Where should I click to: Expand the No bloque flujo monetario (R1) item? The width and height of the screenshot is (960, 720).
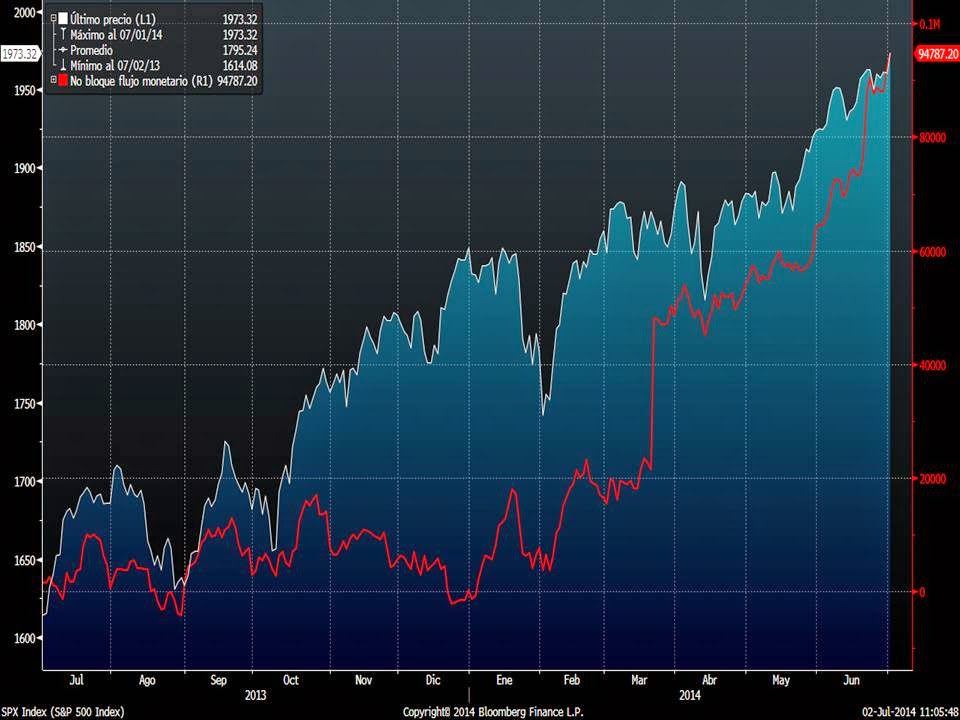tap(51, 80)
